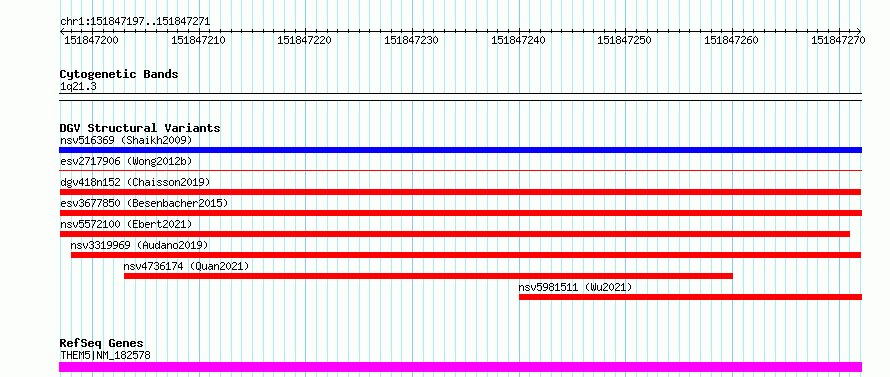Open variant label nsv5572100 (Ebert2021)
The width and height of the screenshot is (890, 377).
pyautogui.click(x=126, y=224)
